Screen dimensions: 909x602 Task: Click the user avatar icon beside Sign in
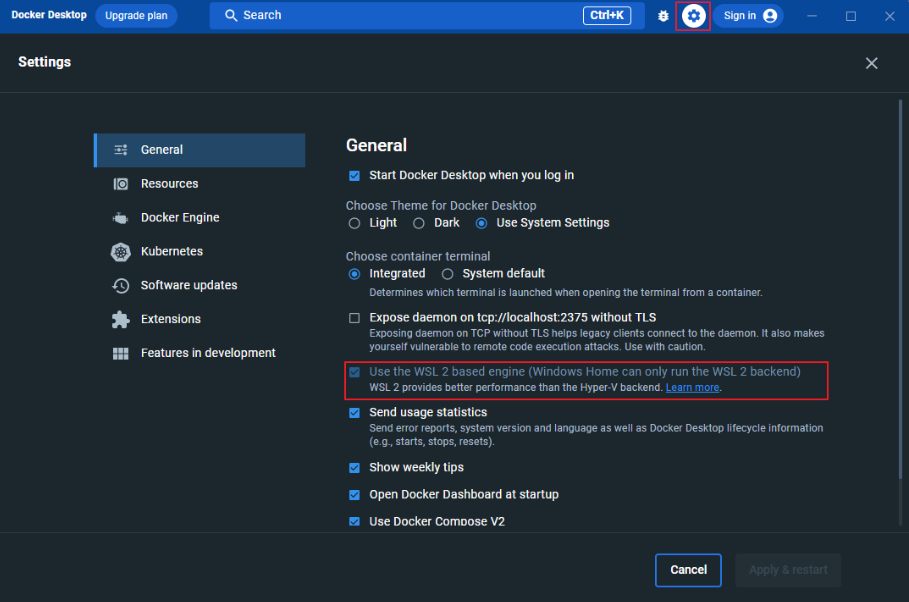(x=770, y=16)
